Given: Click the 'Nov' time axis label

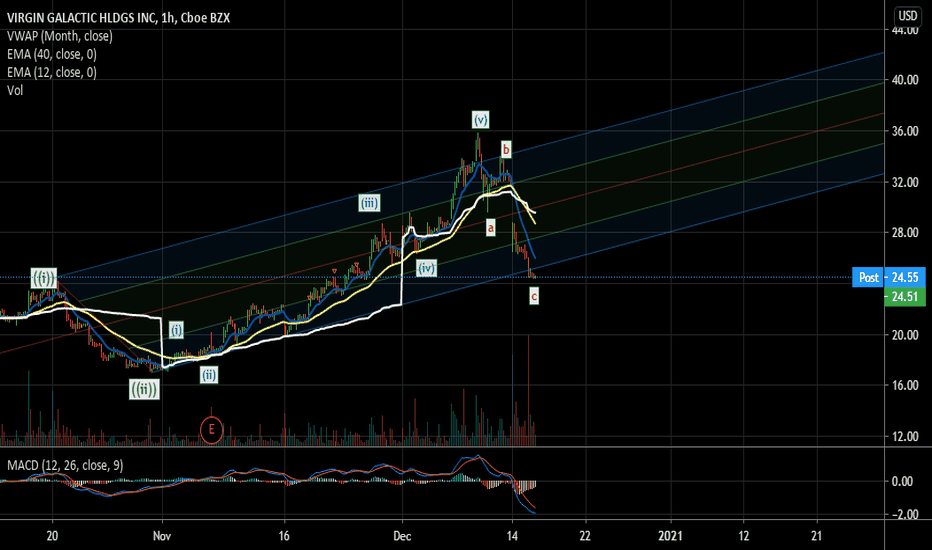Looking at the screenshot, I should [162, 536].
